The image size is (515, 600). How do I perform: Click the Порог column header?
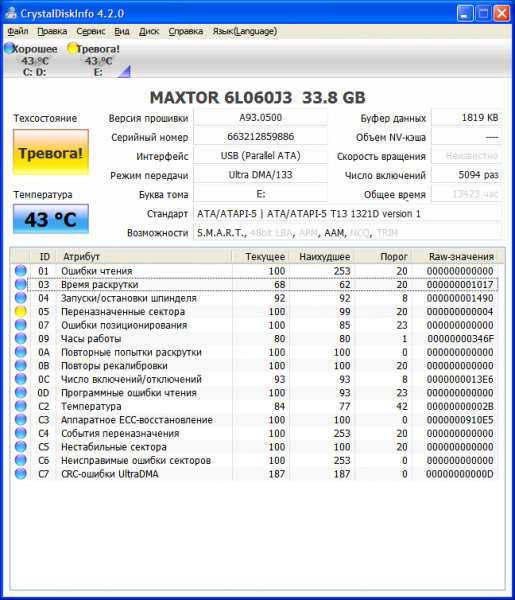coord(383,256)
